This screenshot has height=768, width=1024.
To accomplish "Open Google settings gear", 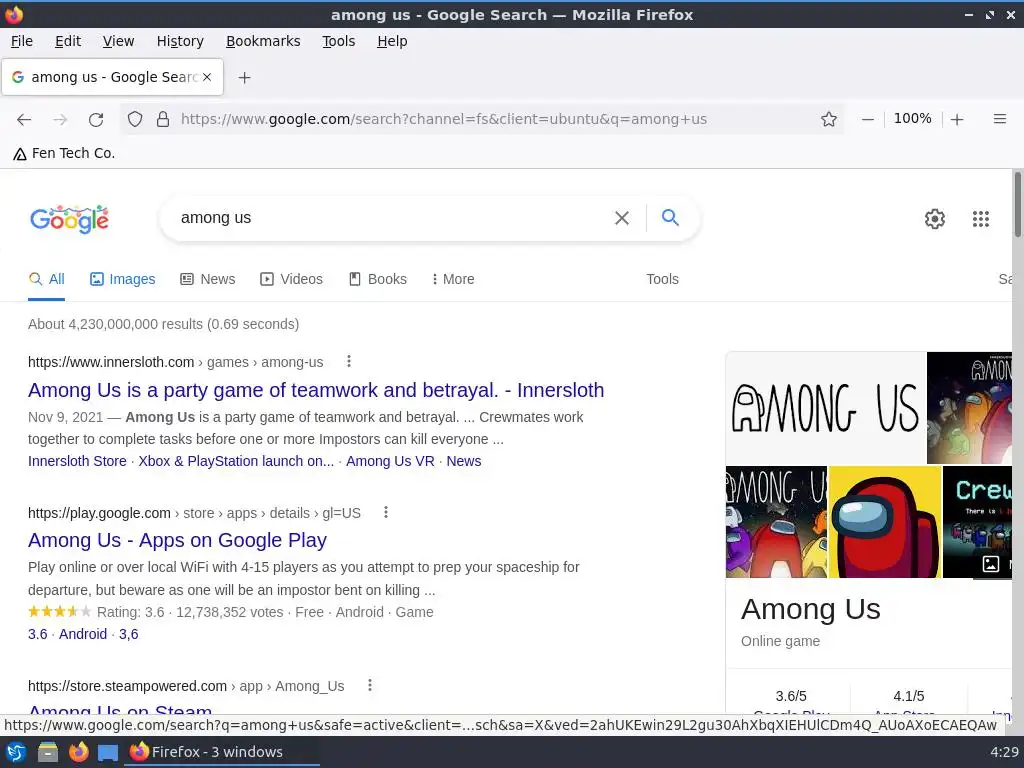I will click(935, 219).
